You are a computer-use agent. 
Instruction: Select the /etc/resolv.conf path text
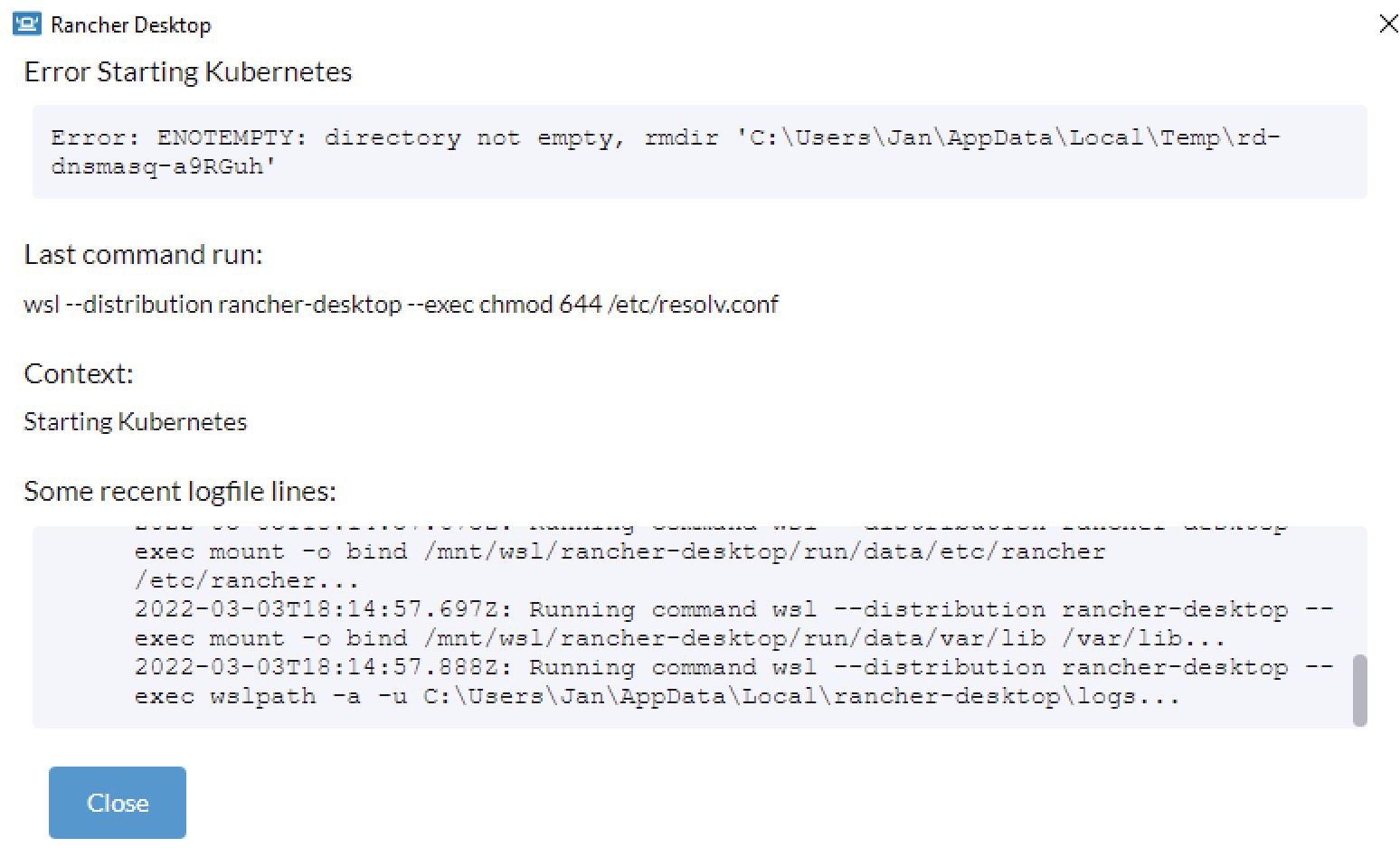click(695, 304)
